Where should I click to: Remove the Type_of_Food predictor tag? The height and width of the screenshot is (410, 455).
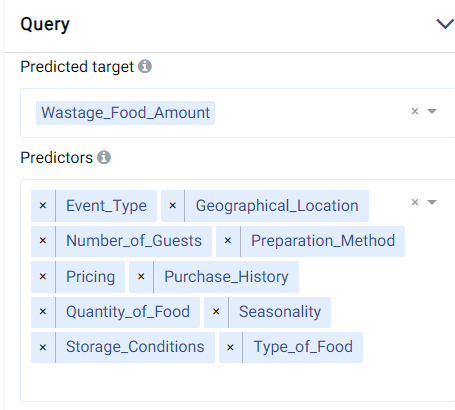point(230,348)
